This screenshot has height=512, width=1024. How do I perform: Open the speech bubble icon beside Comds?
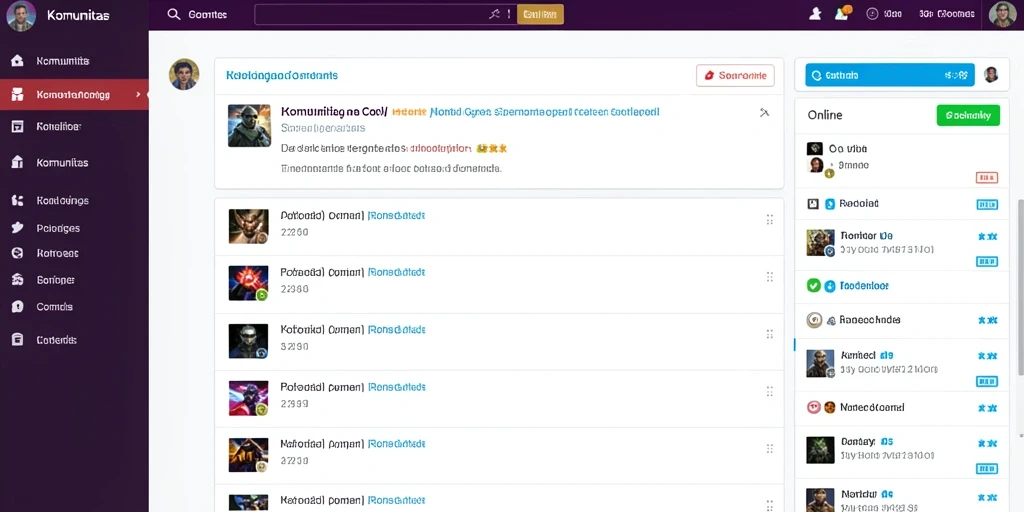pos(18,306)
